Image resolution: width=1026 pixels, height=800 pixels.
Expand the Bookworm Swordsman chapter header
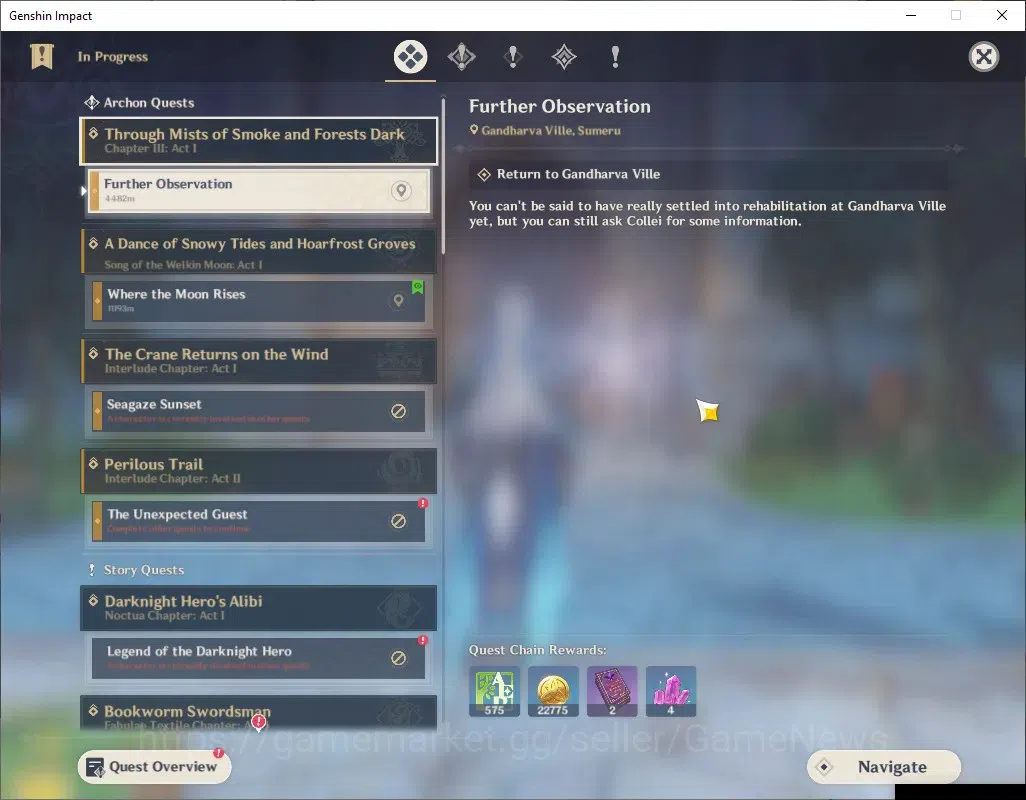point(258,713)
